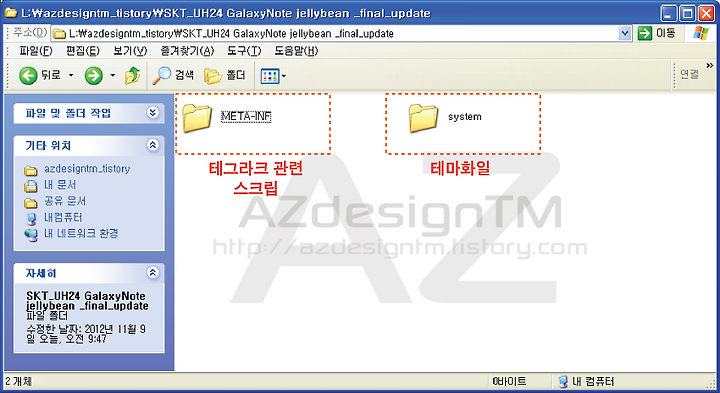
Task: Go back with the 뒤로 button
Action: 39,75
